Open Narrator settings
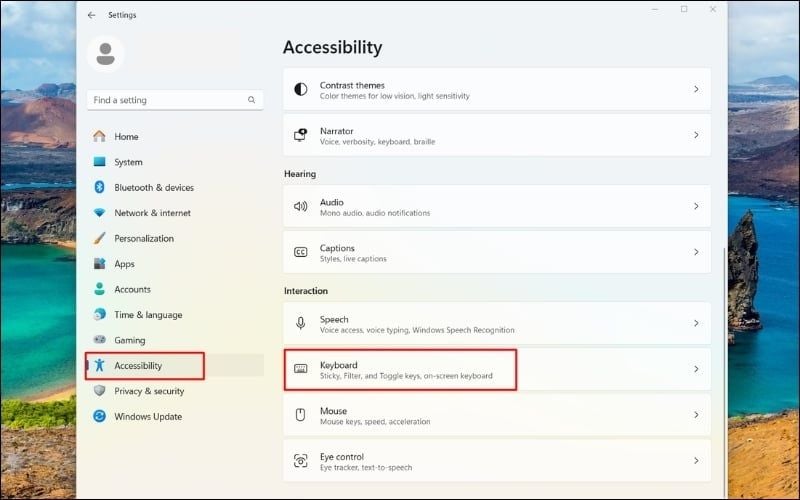 (x=337, y=131)
